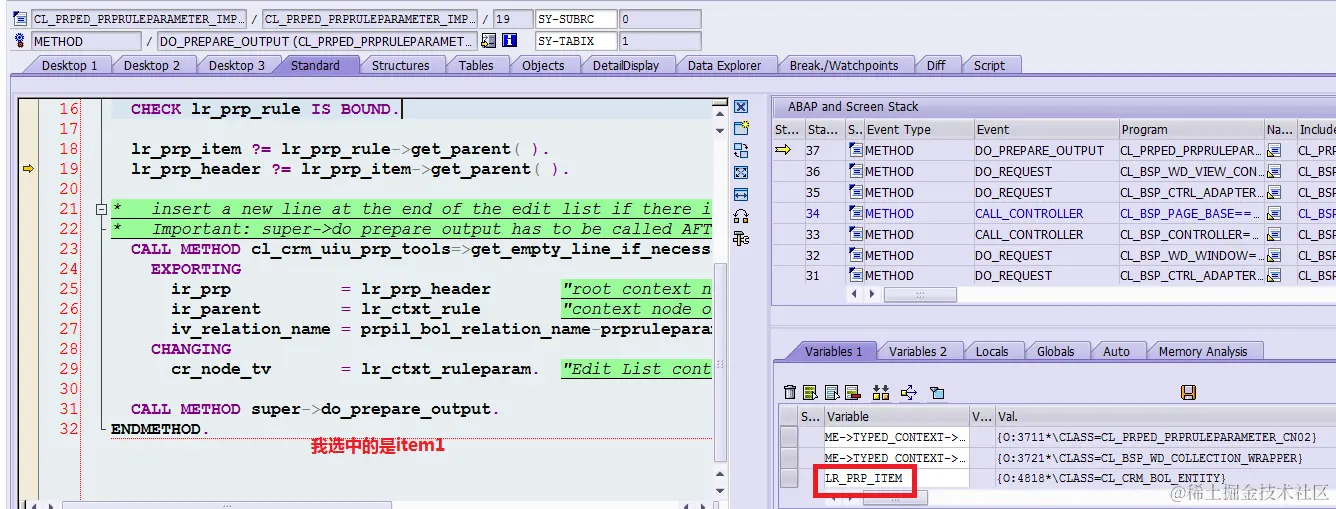
Task: Click delete trash icon in Variables toolbar
Action: pos(790,392)
